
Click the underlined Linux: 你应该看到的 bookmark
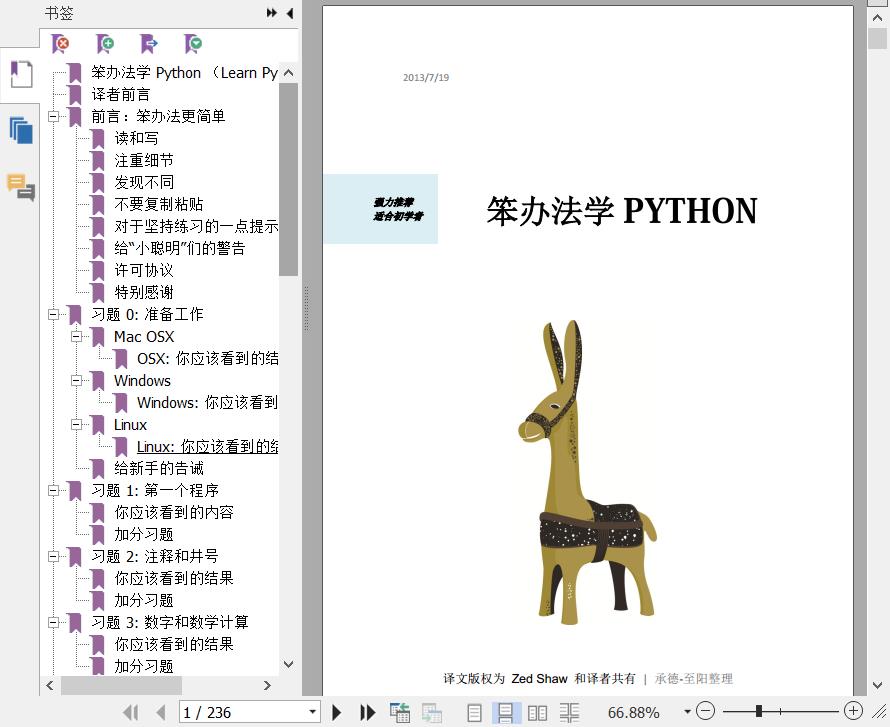point(207,447)
